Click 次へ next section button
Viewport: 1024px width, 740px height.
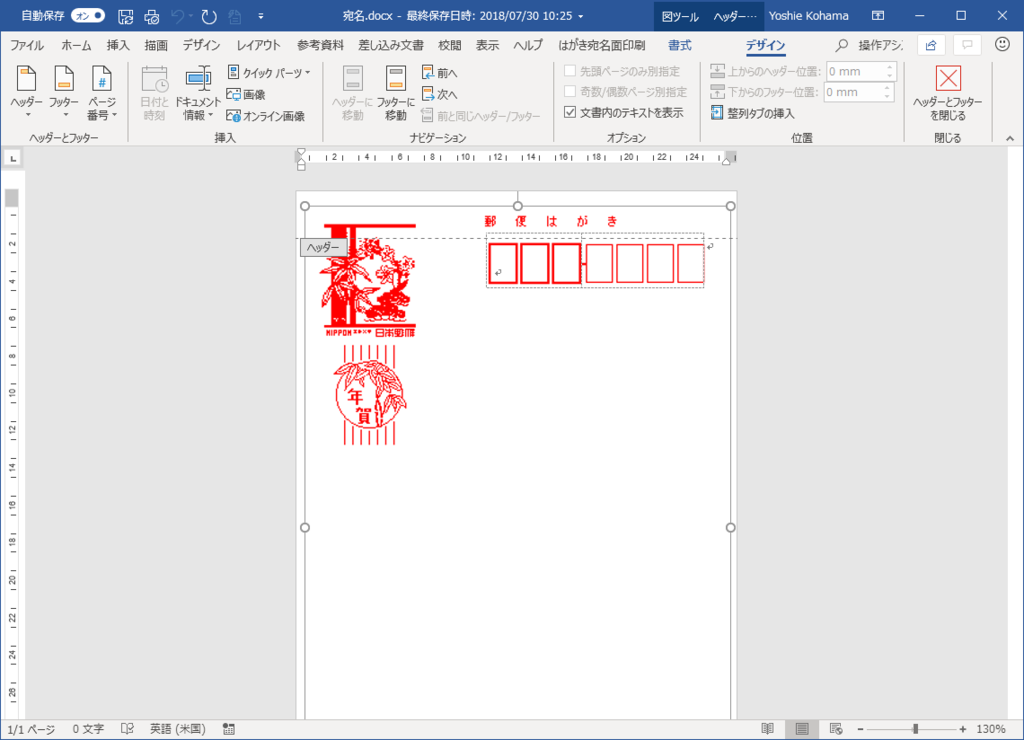pos(440,94)
